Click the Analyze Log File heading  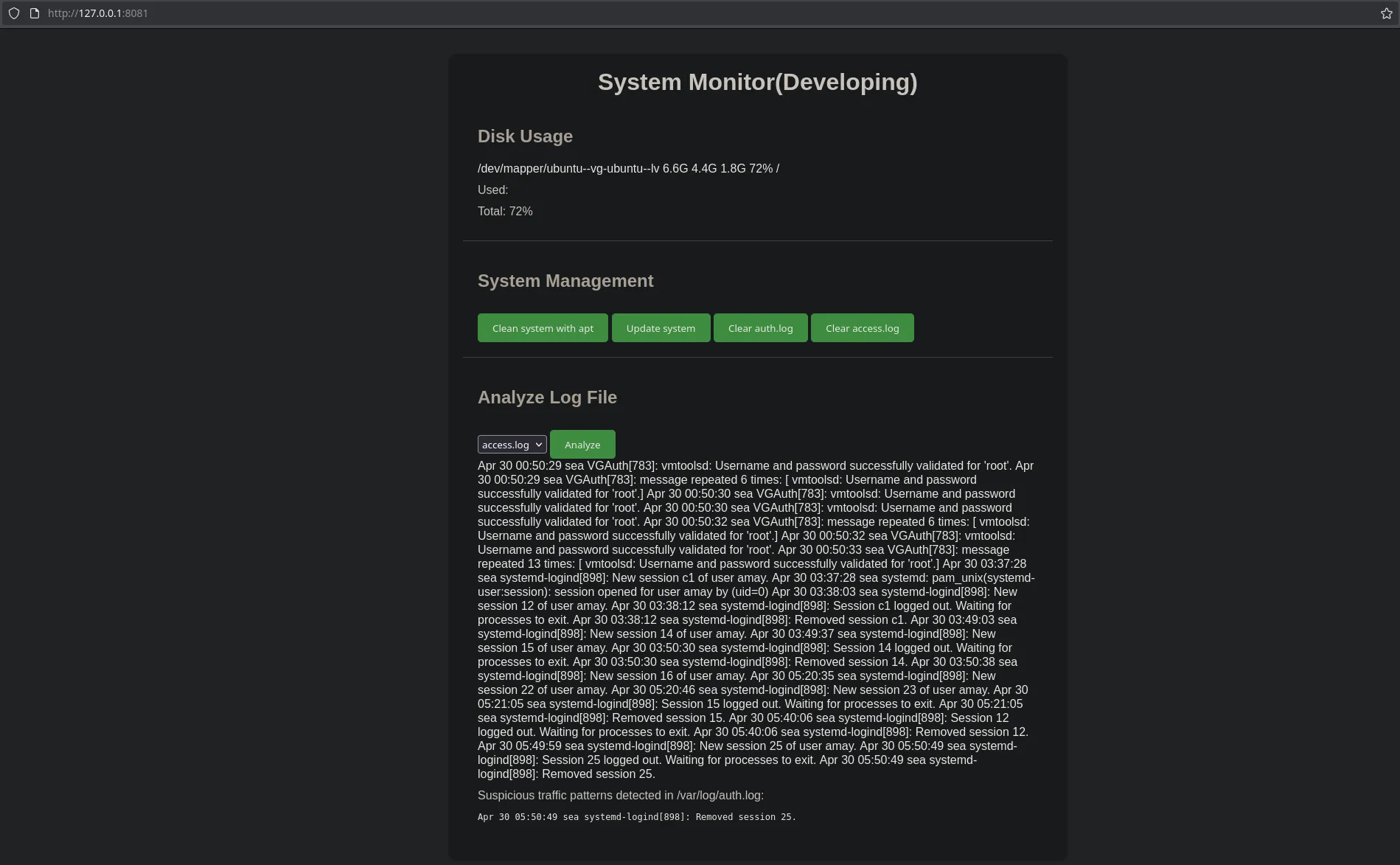point(547,397)
